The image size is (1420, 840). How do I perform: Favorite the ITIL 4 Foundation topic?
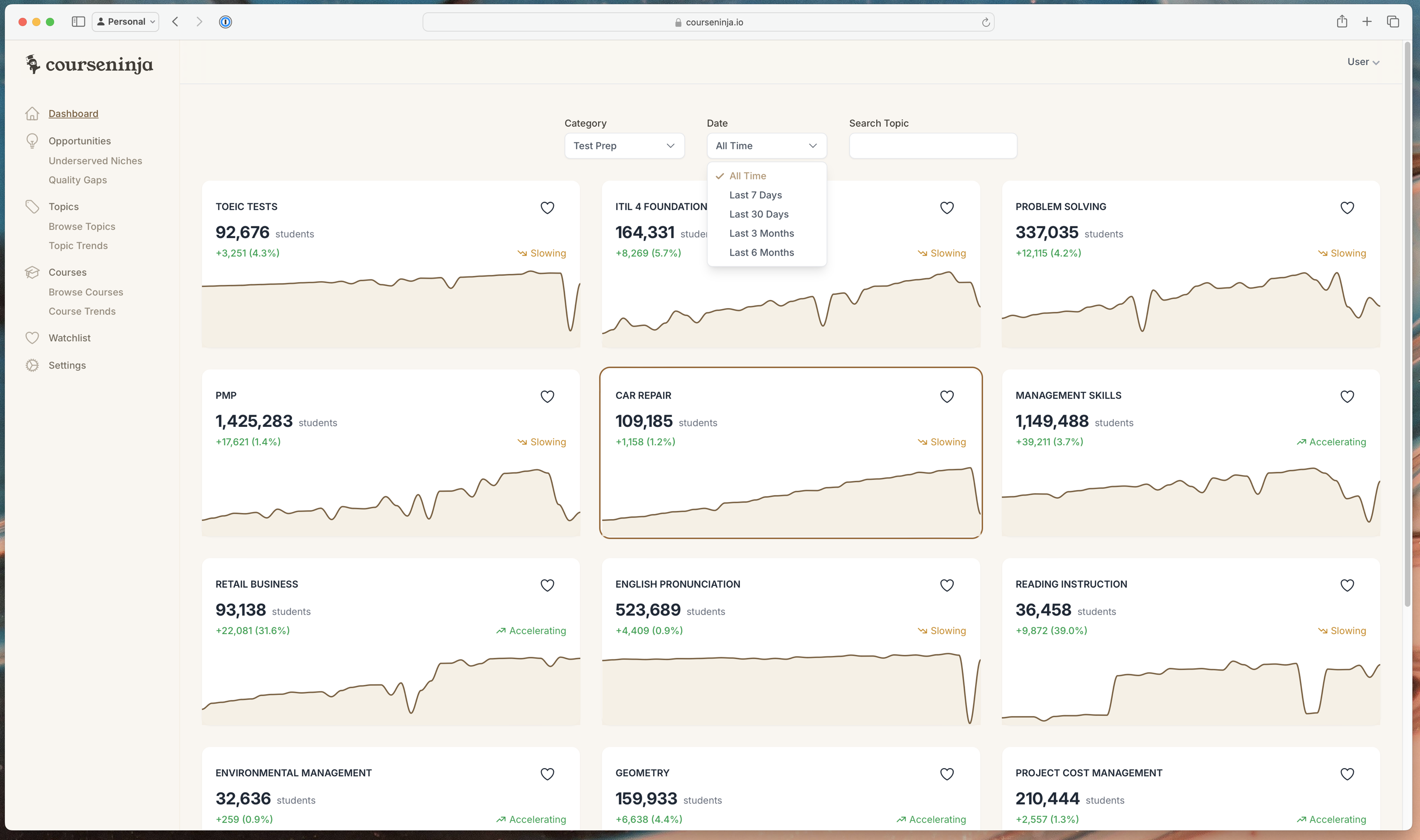[x=947, y=208]
